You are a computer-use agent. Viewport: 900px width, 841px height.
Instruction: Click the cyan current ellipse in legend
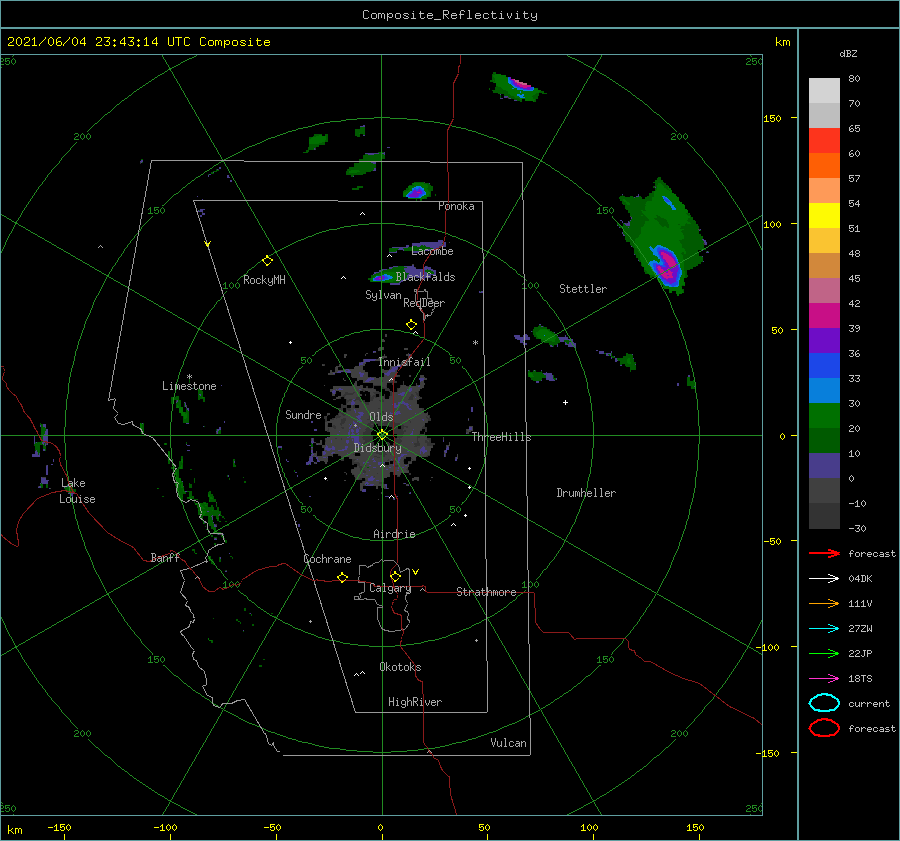click(x=824, y=703)
